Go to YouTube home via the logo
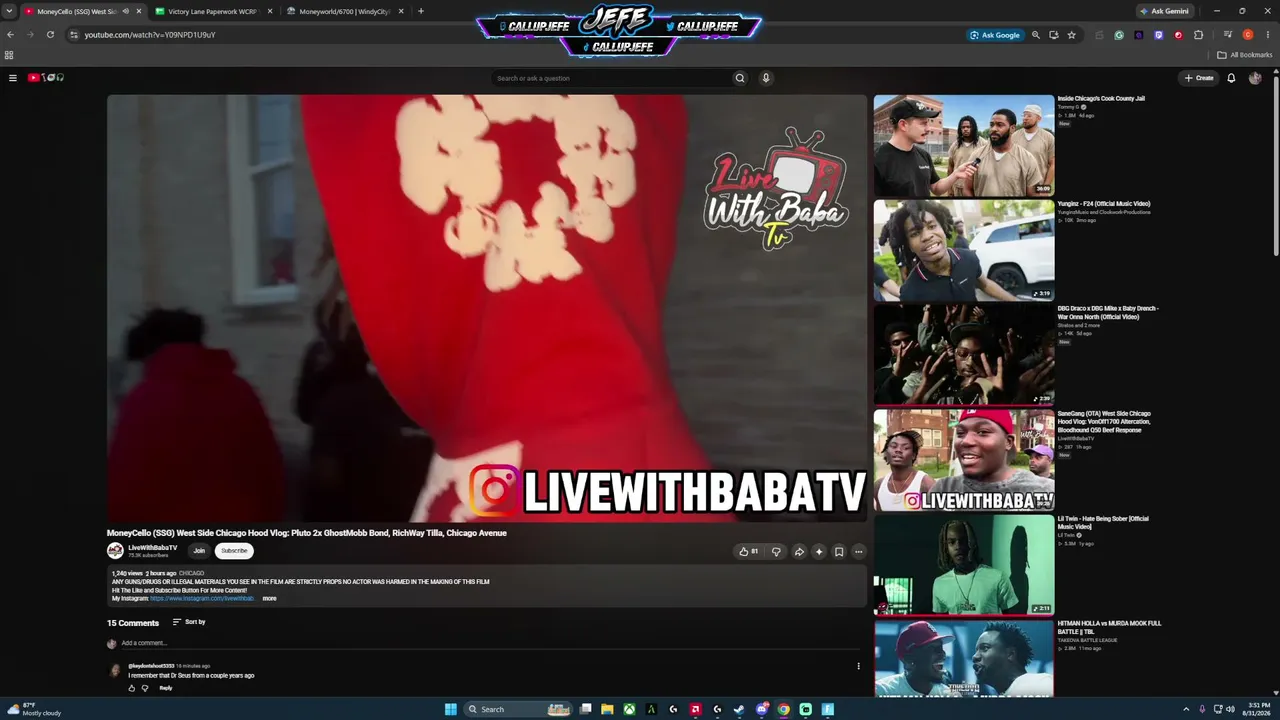1280x720 pixels. coord(46,78)
